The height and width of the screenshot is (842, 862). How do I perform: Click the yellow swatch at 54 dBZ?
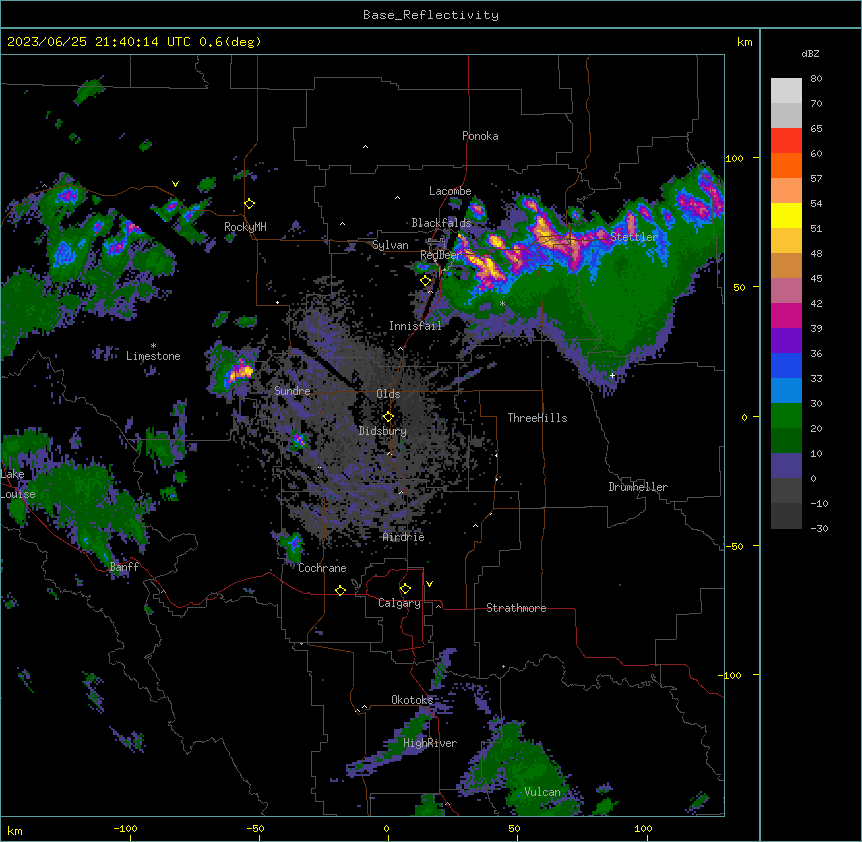point(786,215)
